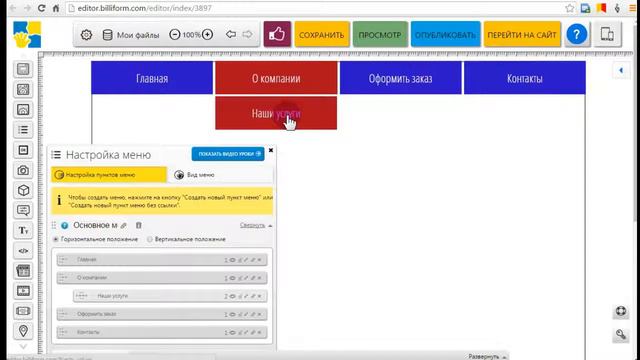Publish the site with ОПУБЛИКОВАТЬ
The height and width of the screenshot is (360, 640).
[445, 35]
